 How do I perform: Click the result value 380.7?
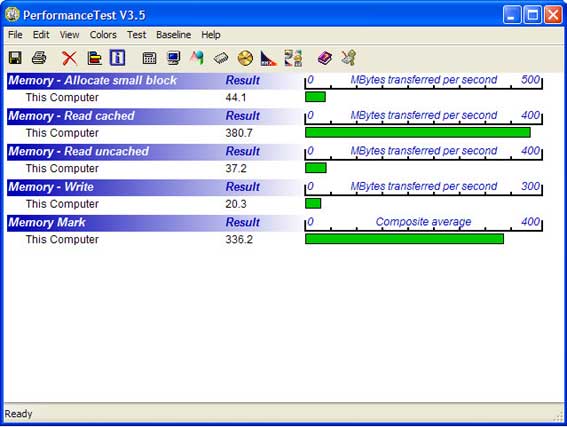pyautogui.click(x=239, y=133)
